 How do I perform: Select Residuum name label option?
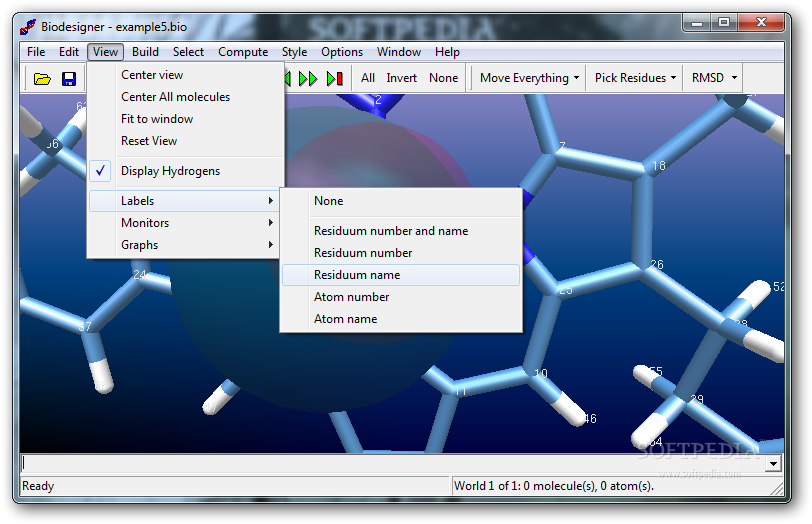coord(401,275)
